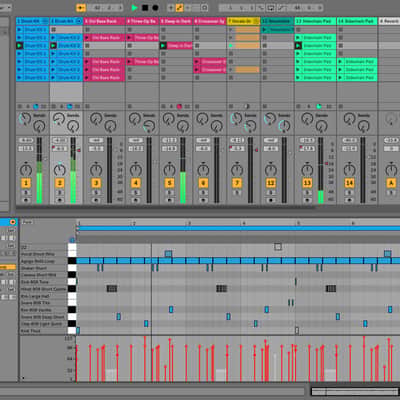Click the empty slot stop square atop track 3
Viewport: 400px width, 400px height.
[87, 30]
